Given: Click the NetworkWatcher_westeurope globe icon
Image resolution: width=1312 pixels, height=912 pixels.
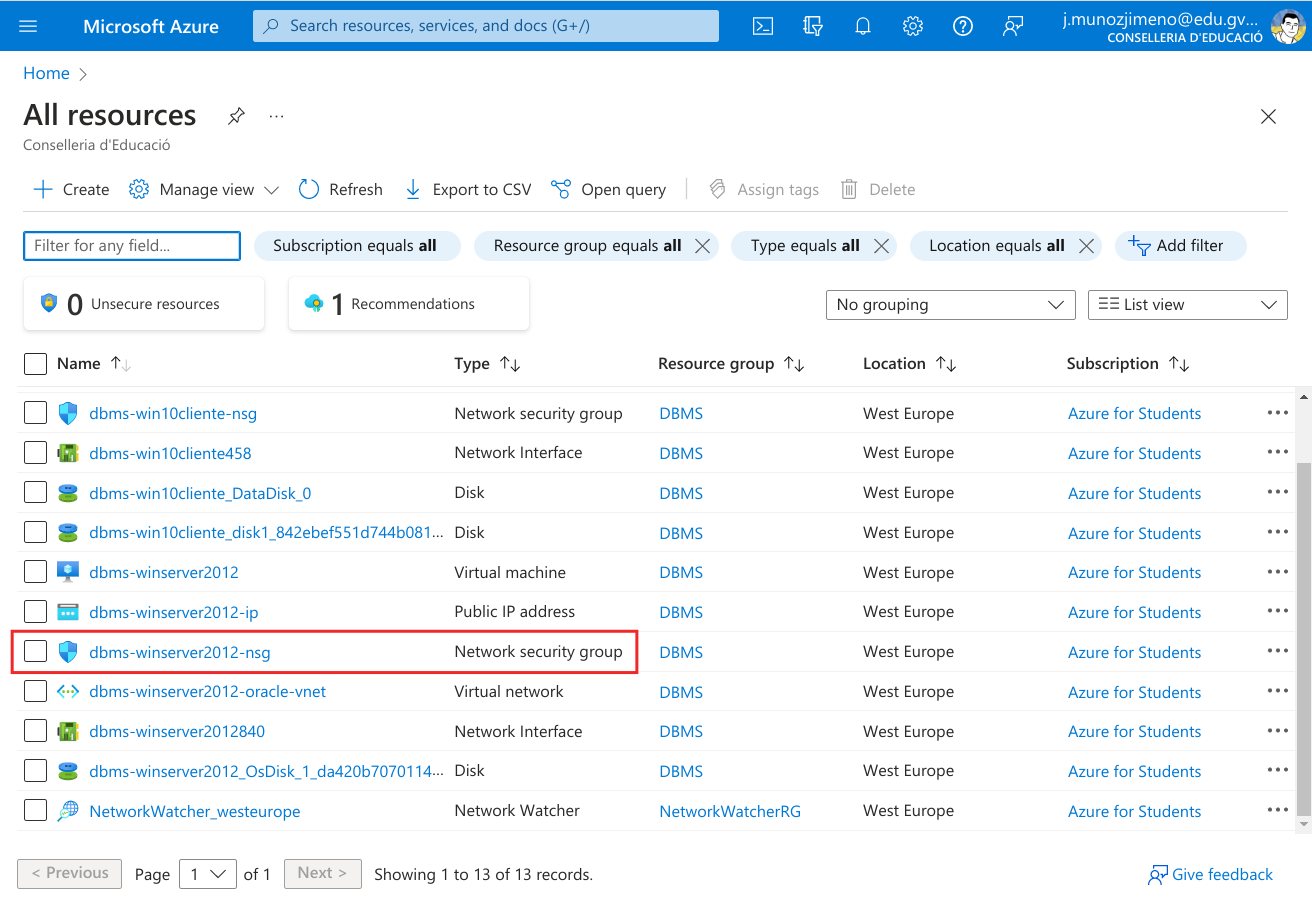Looking at the screenshot, I should [68, 811].
